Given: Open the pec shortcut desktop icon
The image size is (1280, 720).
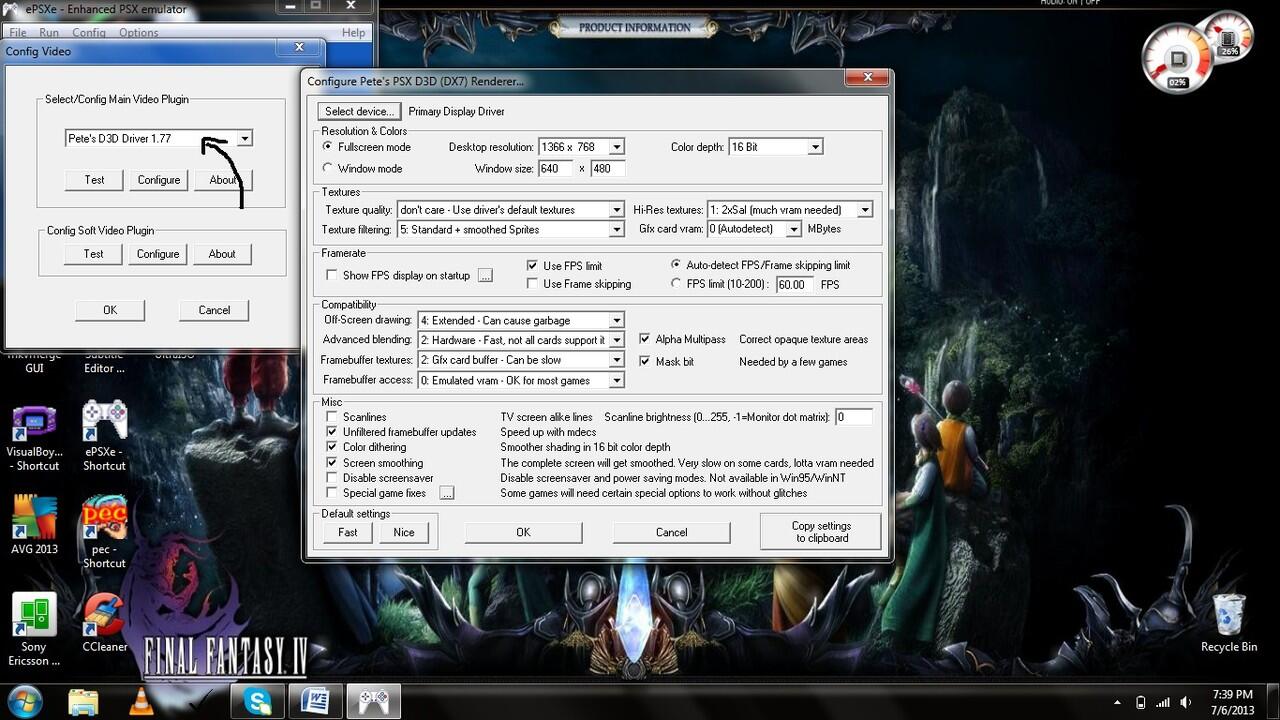Looking at the screenshot, I should (104, 532).
